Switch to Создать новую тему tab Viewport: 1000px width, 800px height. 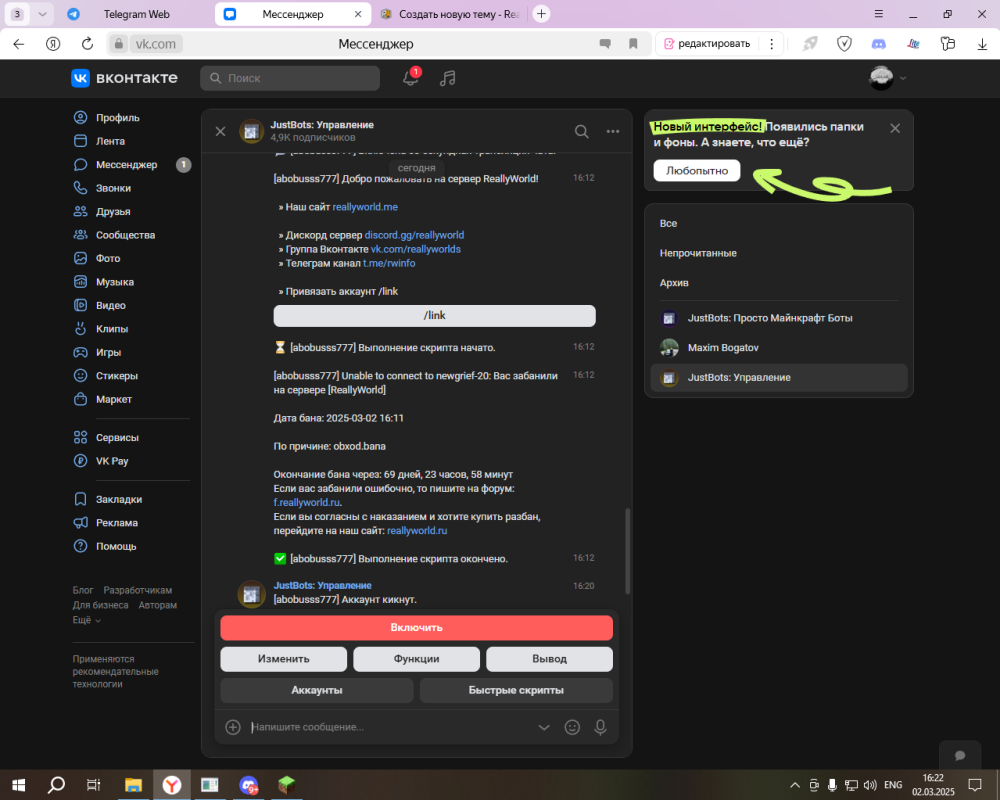click(450, 14)
